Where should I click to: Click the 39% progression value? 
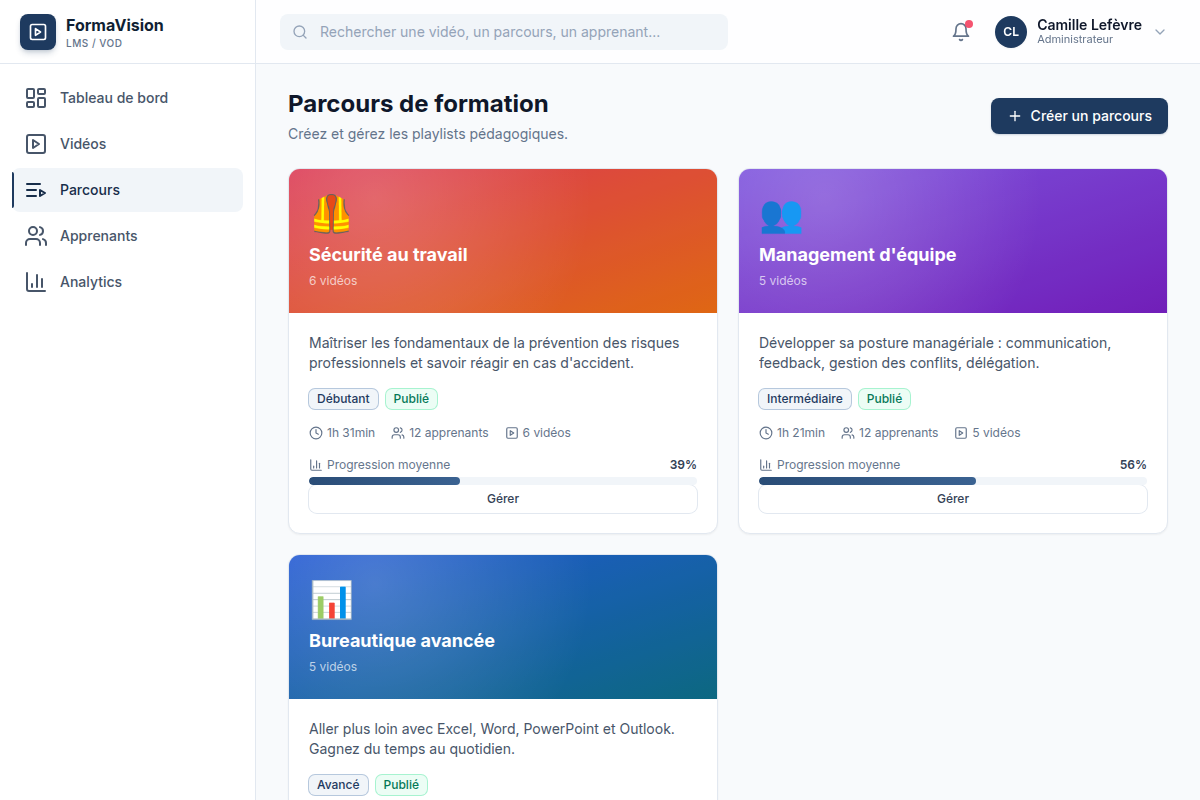pyautogui.click(x=683, y=465)
